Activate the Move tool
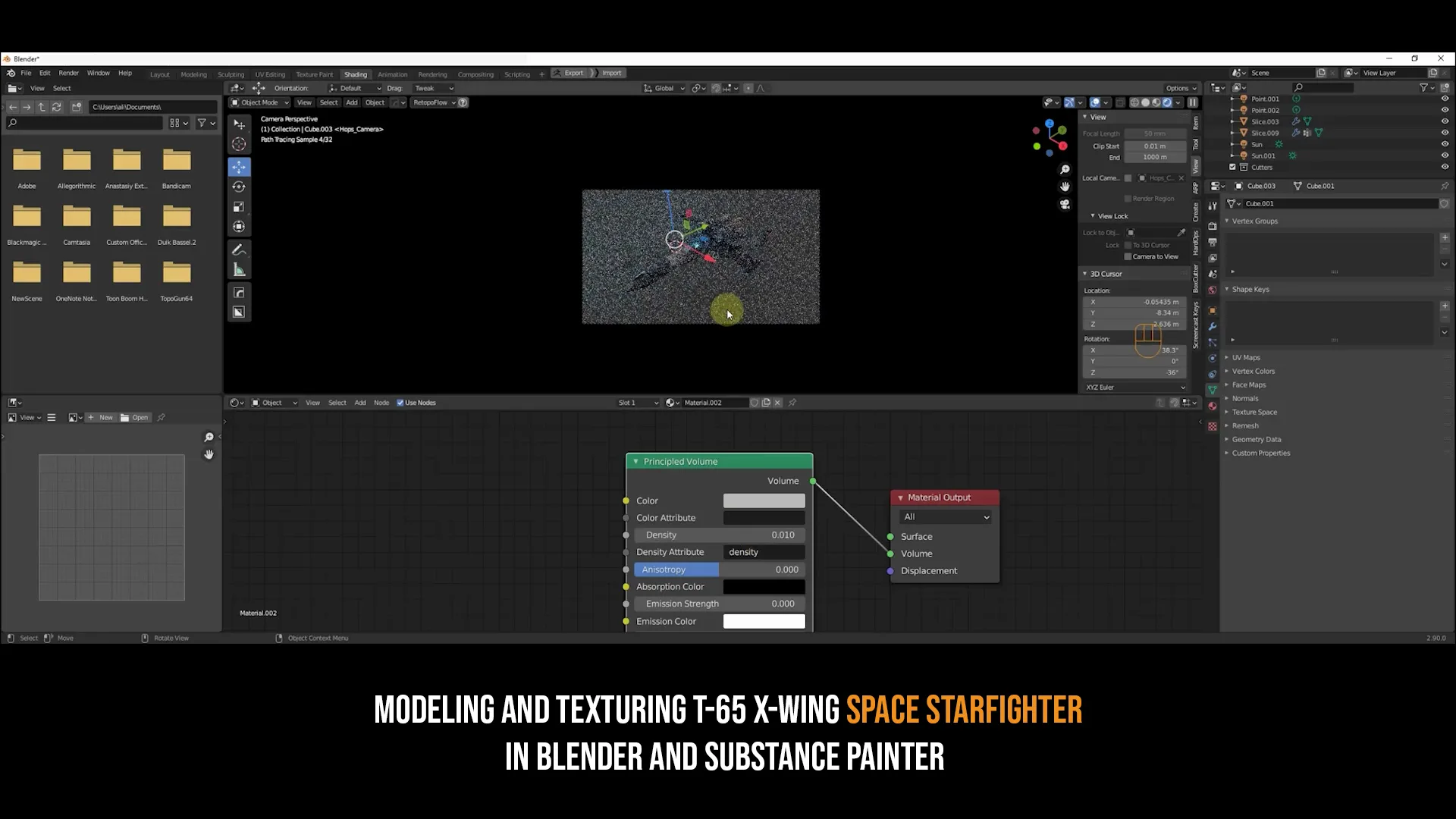Screen dimensions: 1456x819 tap(239, 167)
